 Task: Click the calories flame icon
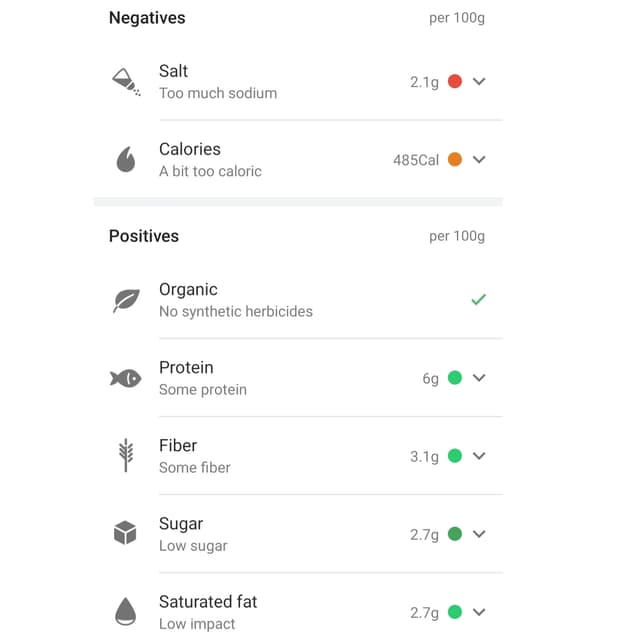pyautogui.click(x=126, y=160)
